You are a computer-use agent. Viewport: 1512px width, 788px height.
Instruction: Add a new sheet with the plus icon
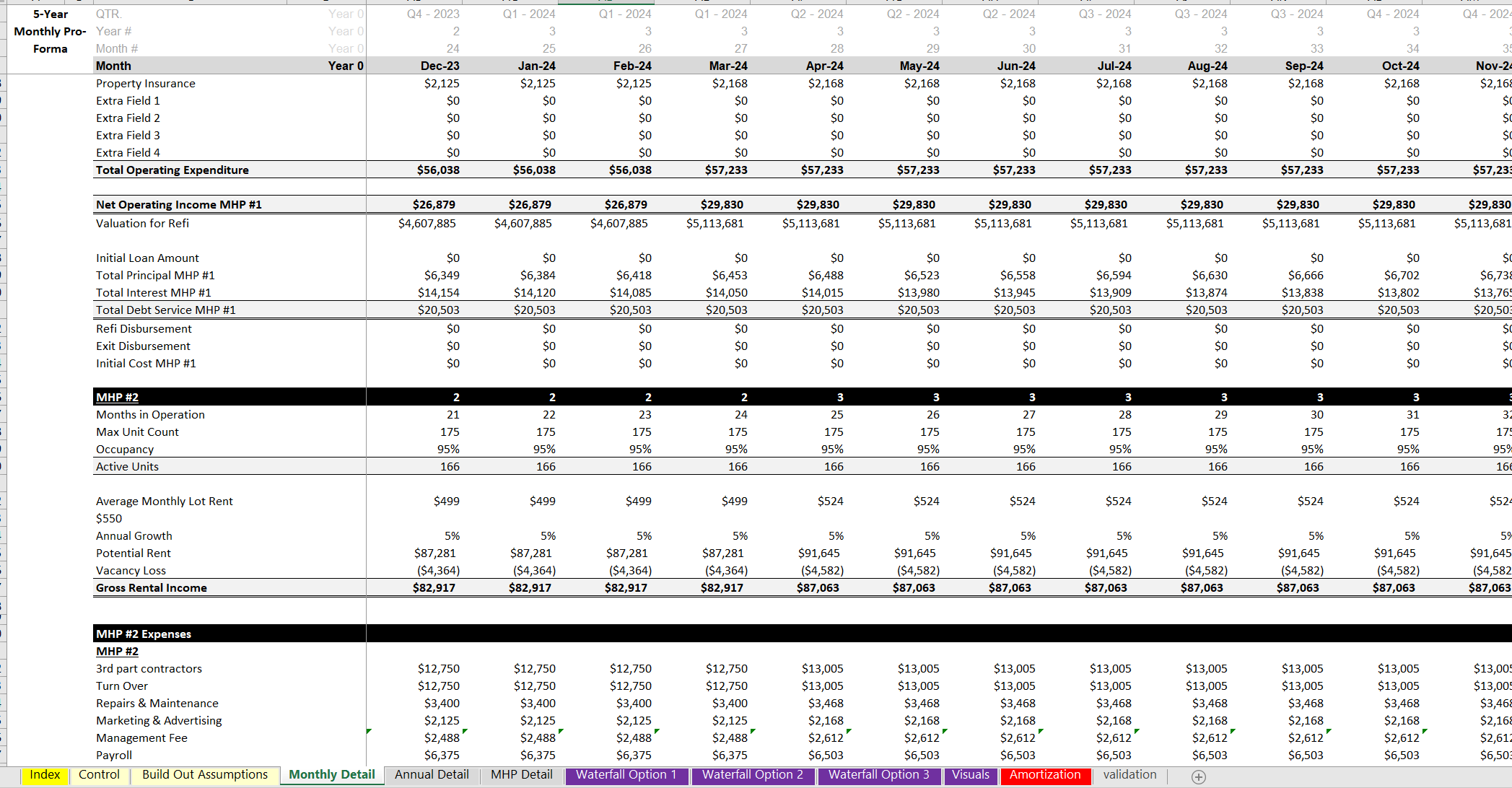click(x=1199, y=776)
